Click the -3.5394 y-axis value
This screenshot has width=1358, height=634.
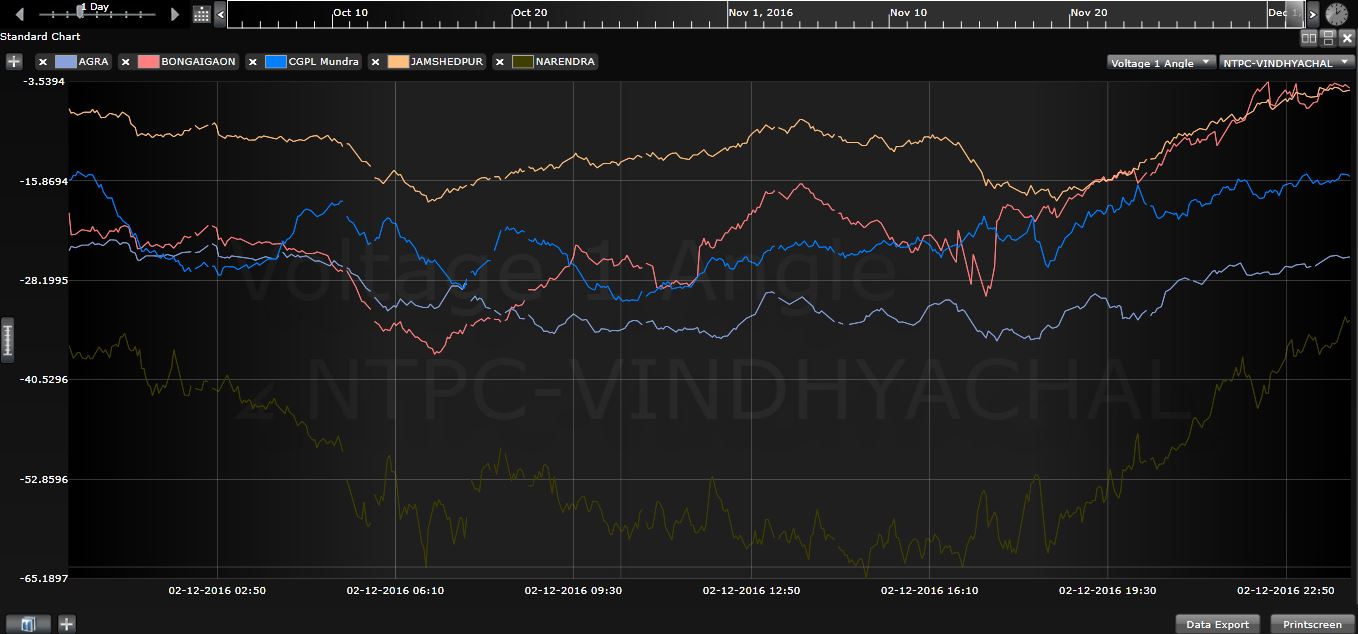(x=43, y=81)
